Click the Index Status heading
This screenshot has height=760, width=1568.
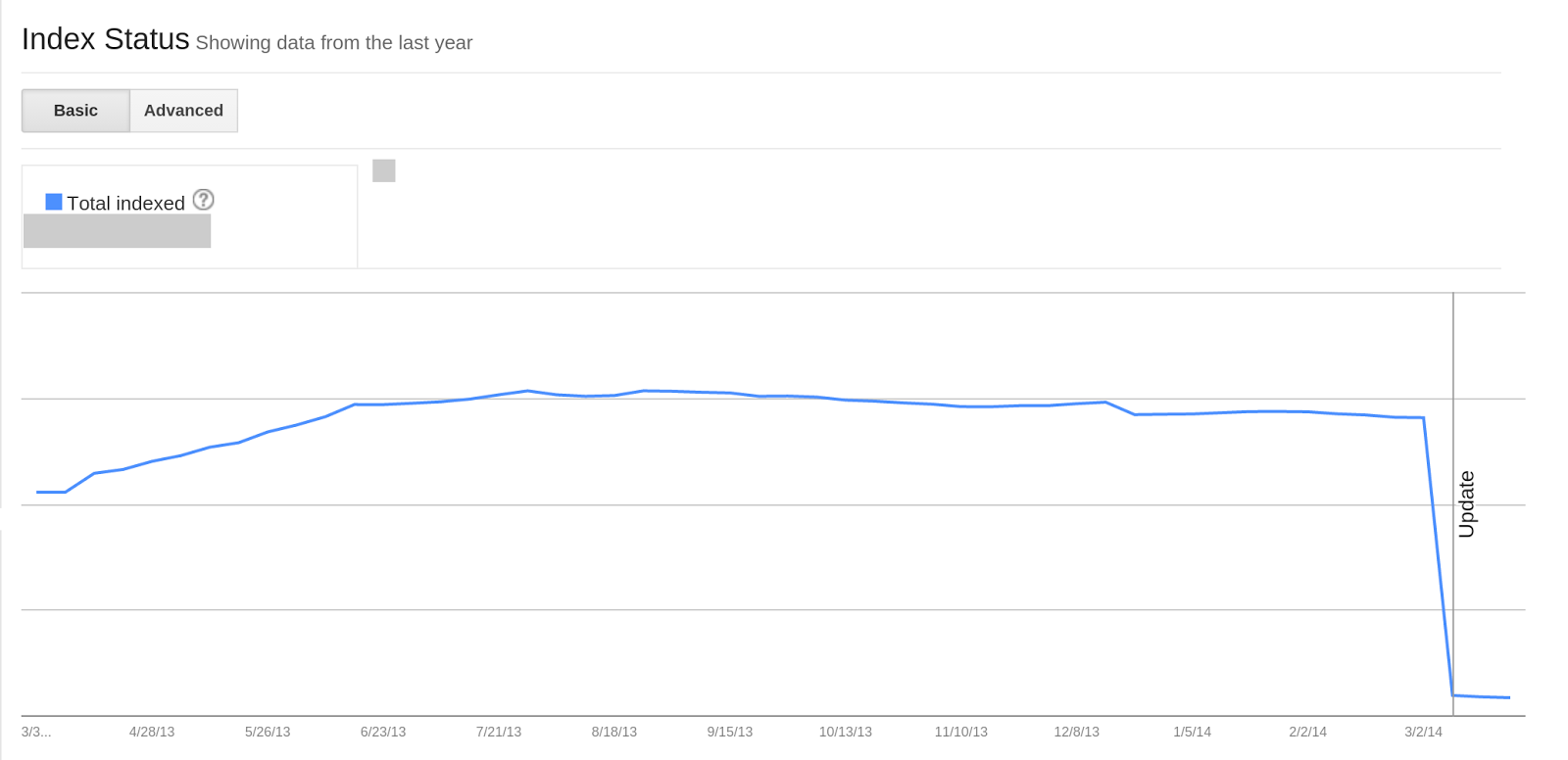[x=105, y=39]
